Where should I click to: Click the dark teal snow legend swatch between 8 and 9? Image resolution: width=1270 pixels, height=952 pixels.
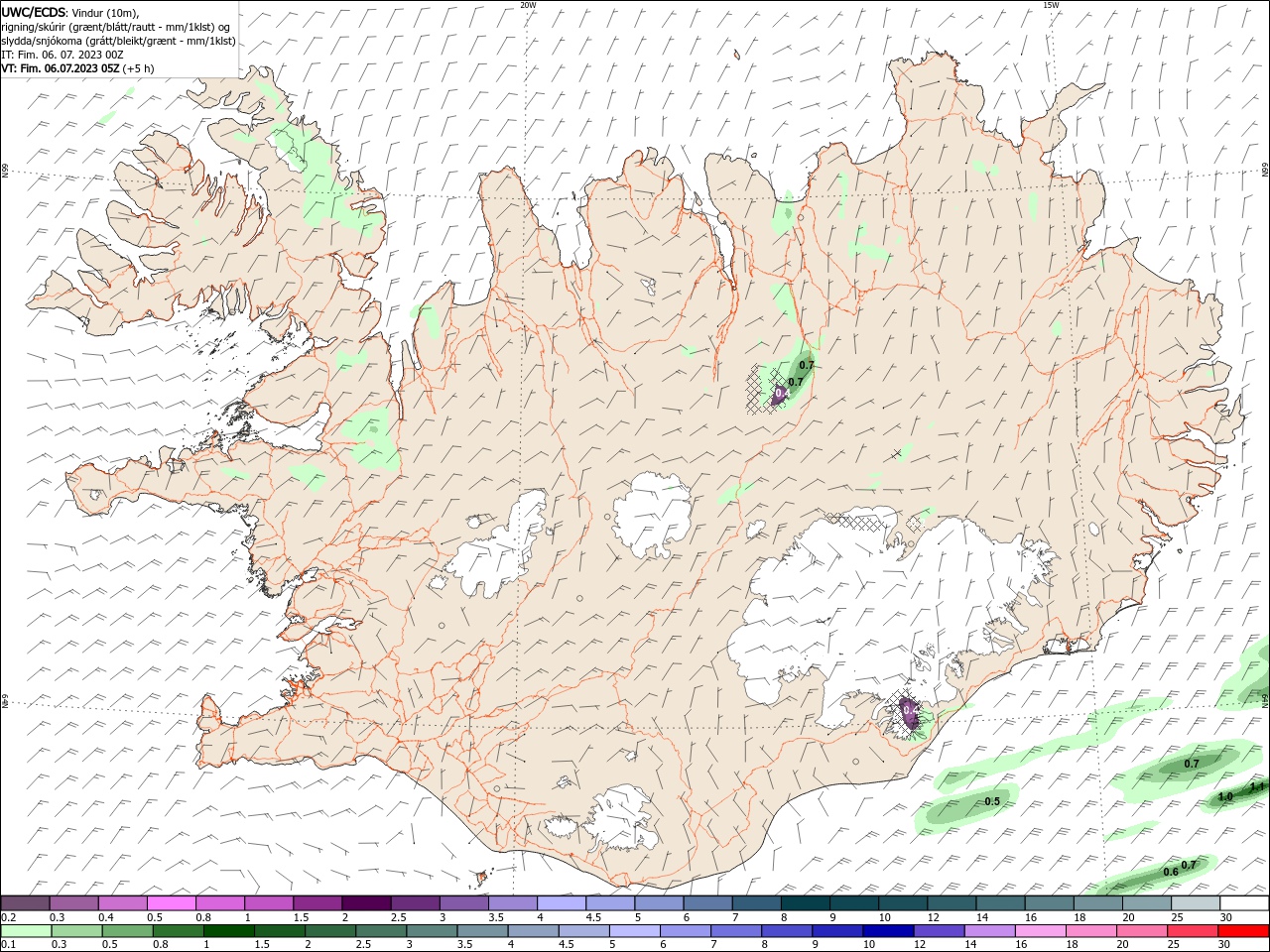(805, 903)
